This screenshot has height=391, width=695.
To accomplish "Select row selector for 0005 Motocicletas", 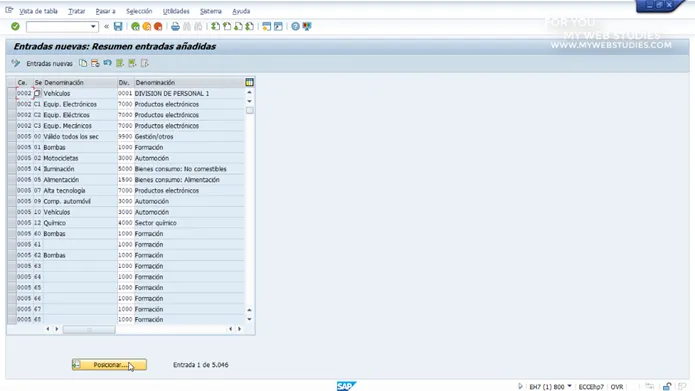I will (12, 158).
